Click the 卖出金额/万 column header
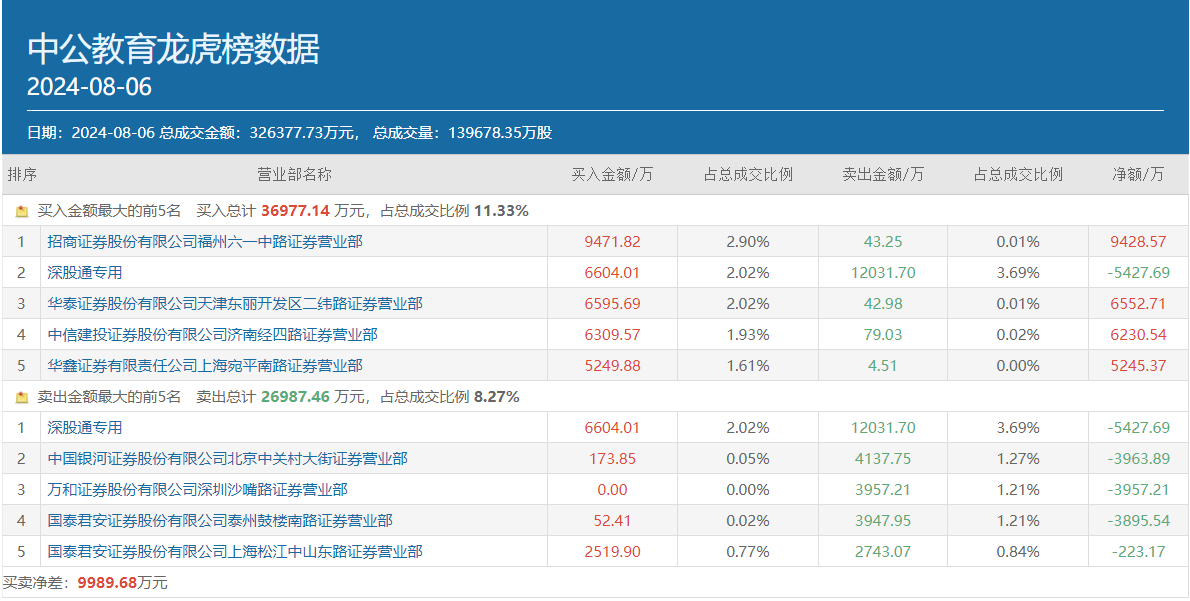Screen dimensions: 1190x601 [x=883, y=174]
